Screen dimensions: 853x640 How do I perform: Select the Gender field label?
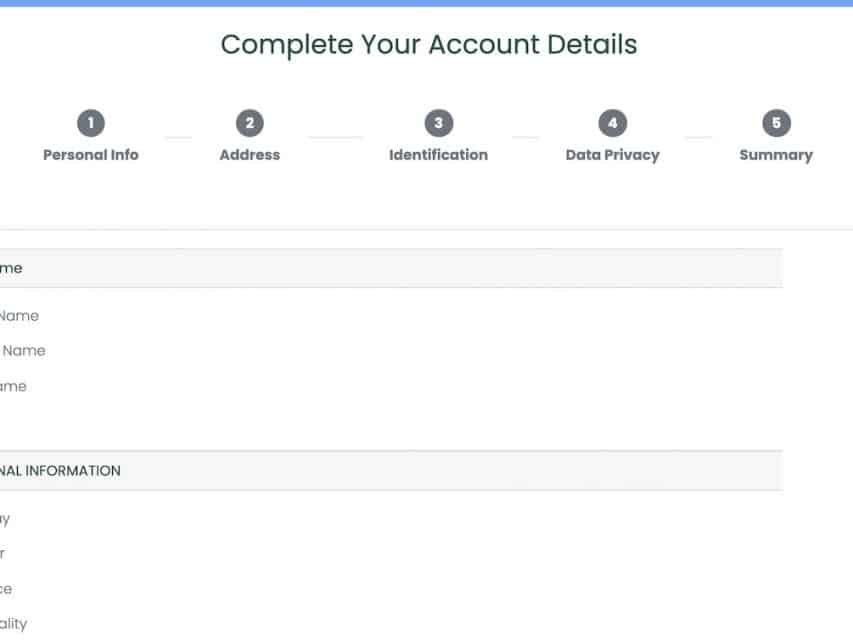pos(3,553)
